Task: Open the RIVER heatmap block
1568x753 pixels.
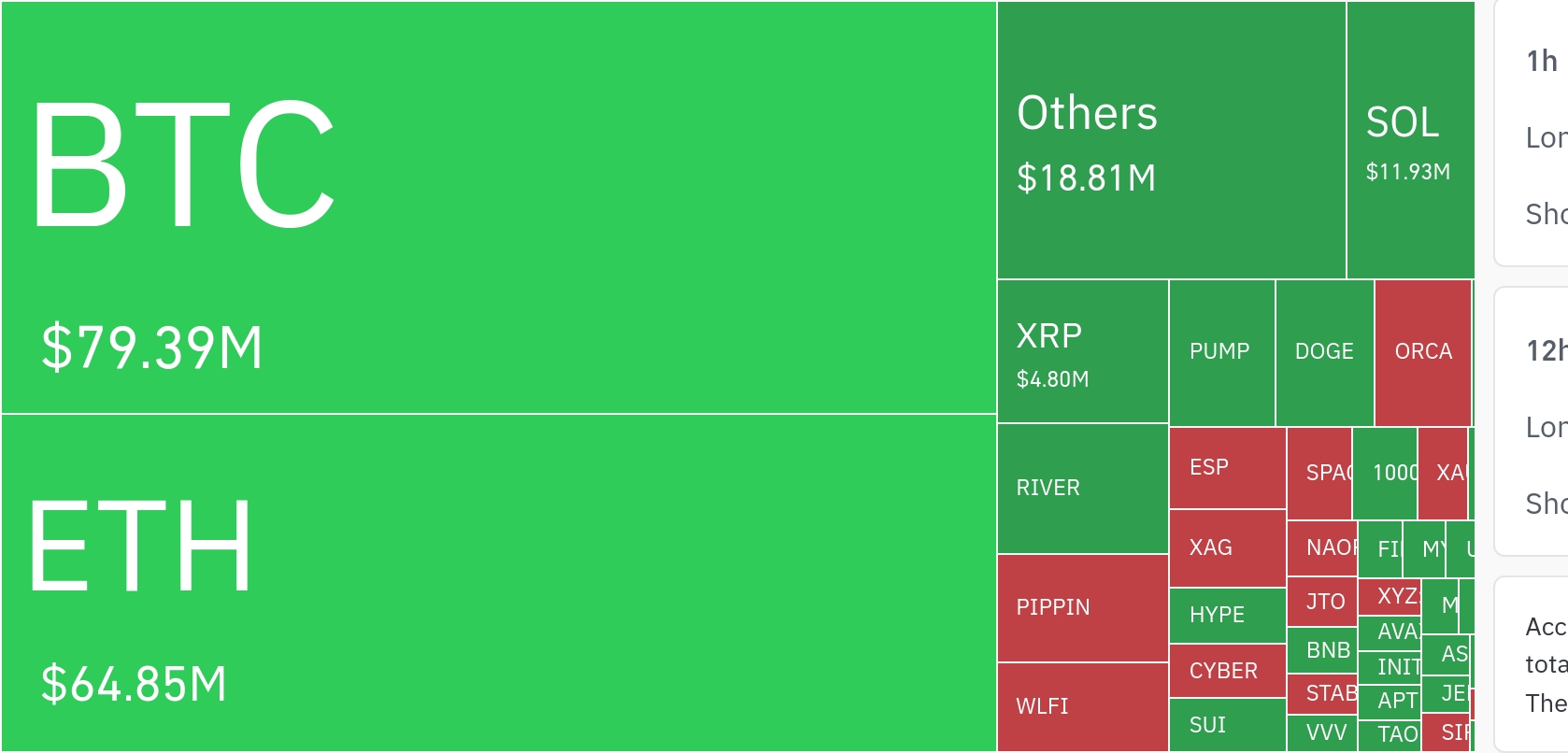Action: tap(1082, 488)
